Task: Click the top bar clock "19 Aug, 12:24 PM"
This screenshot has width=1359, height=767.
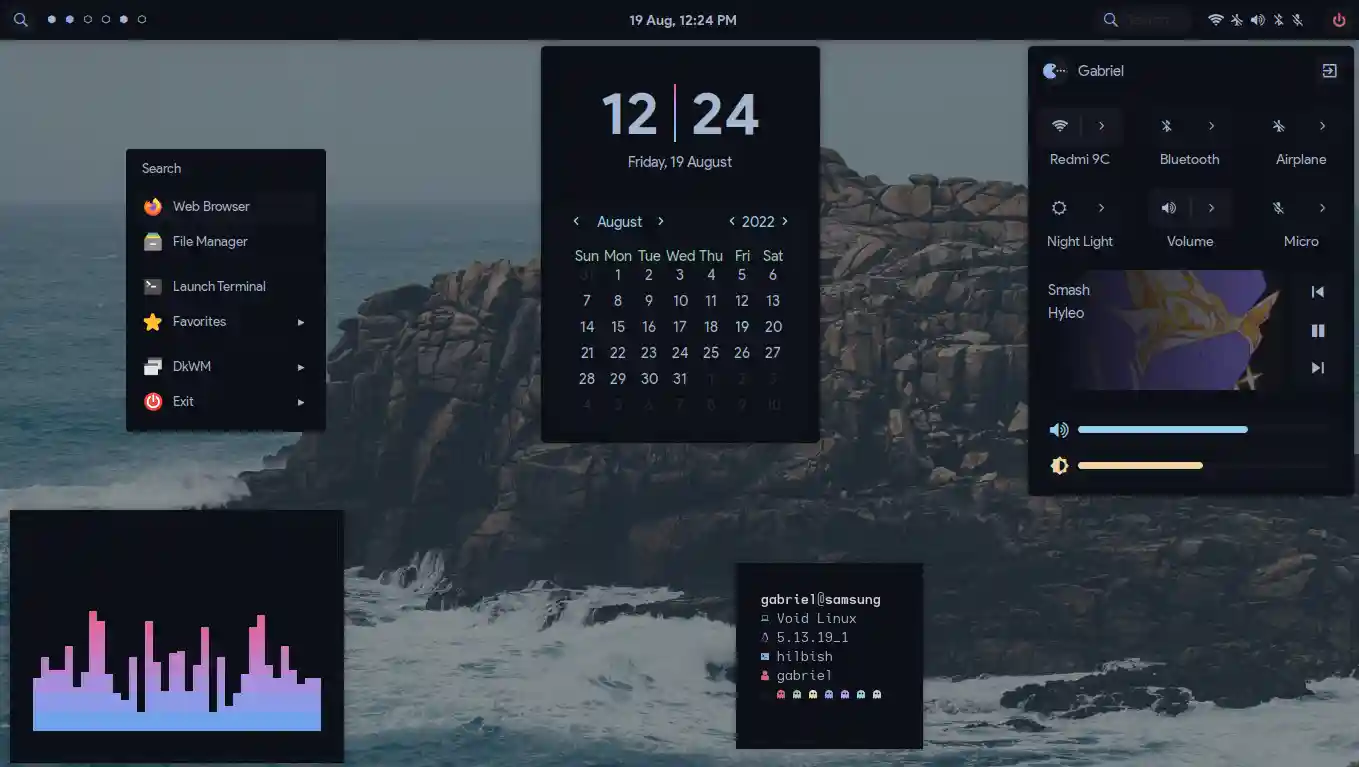Action: click(x=683, y=20)
